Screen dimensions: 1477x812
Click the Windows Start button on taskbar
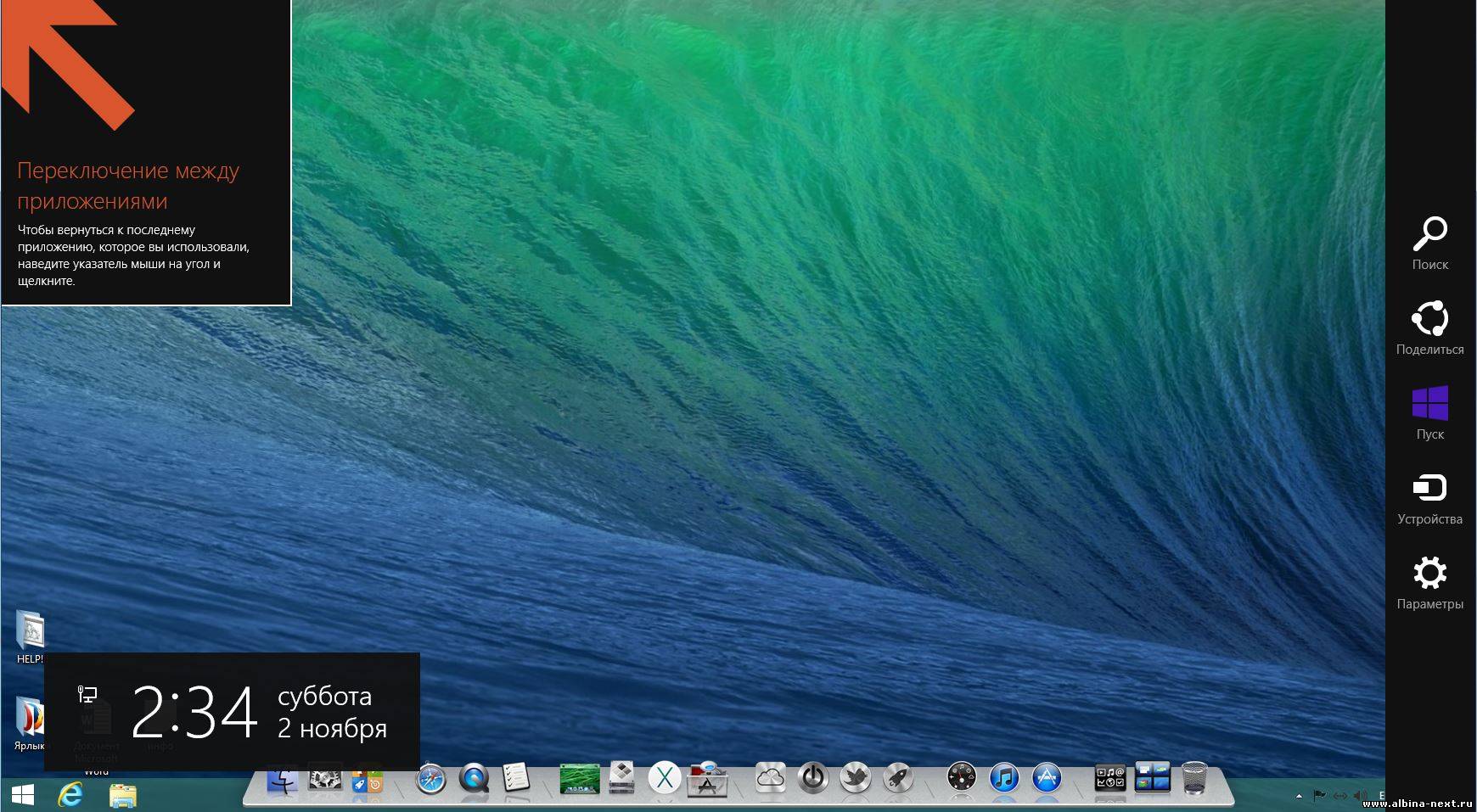coord(23,795)
